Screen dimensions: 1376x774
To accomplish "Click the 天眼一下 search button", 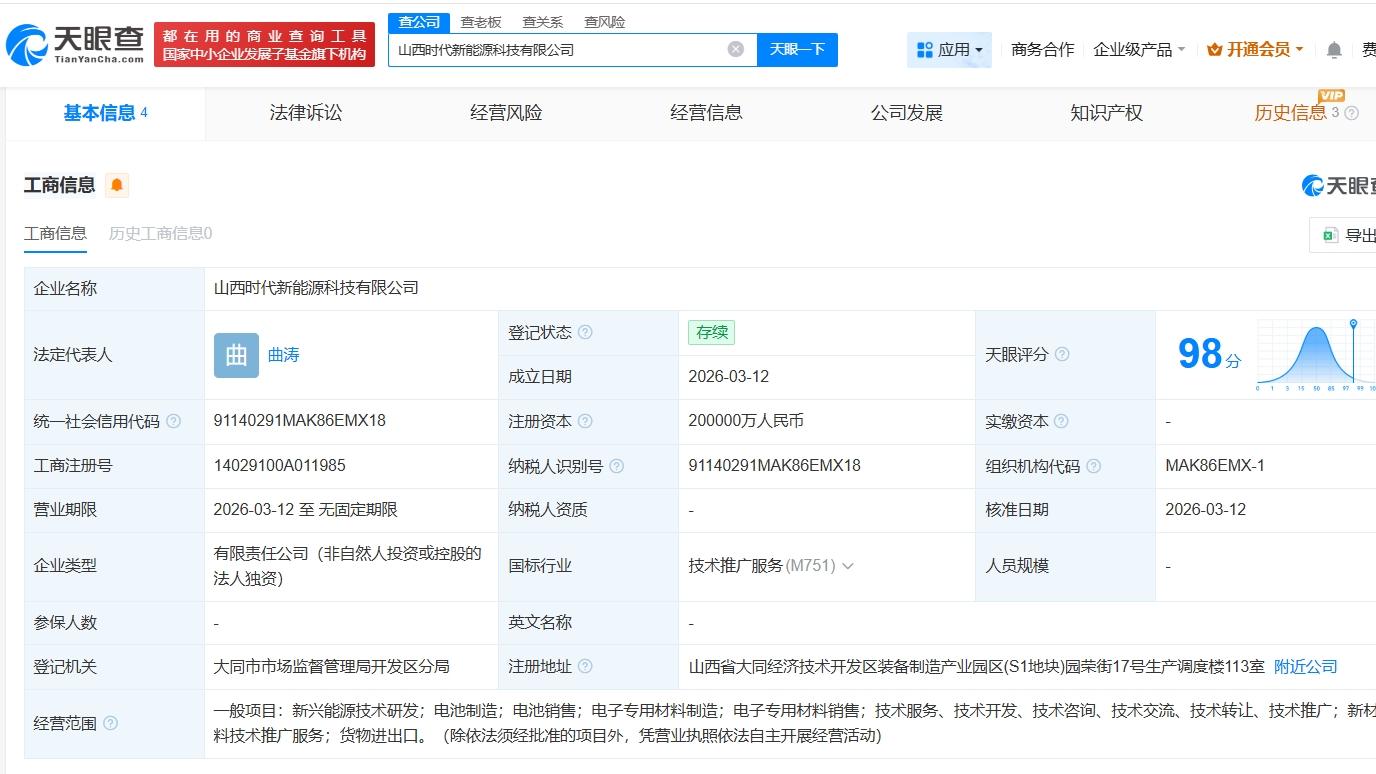I will coord(797,48).
